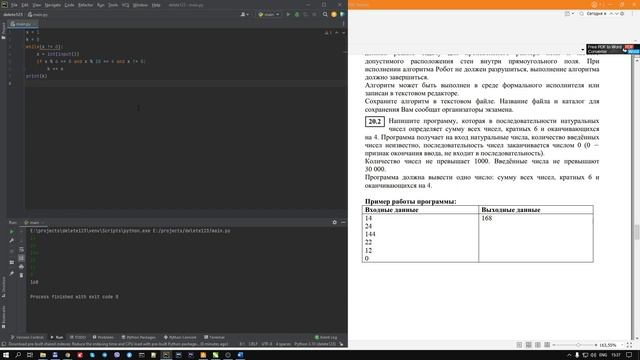
Task: Open the IDE updates icon in the toolbar
Action: (333, 14)
